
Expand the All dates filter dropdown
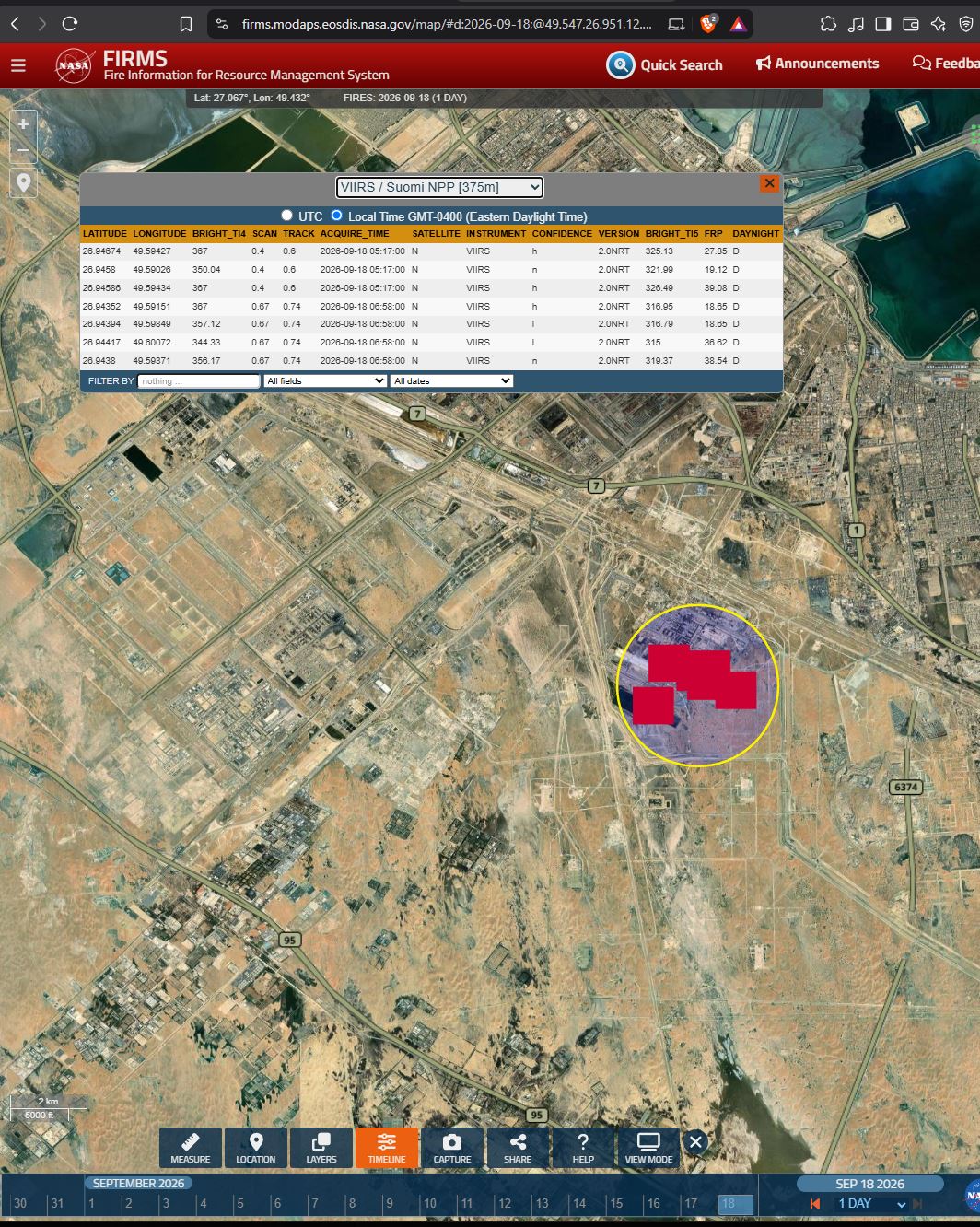[452, 380]
